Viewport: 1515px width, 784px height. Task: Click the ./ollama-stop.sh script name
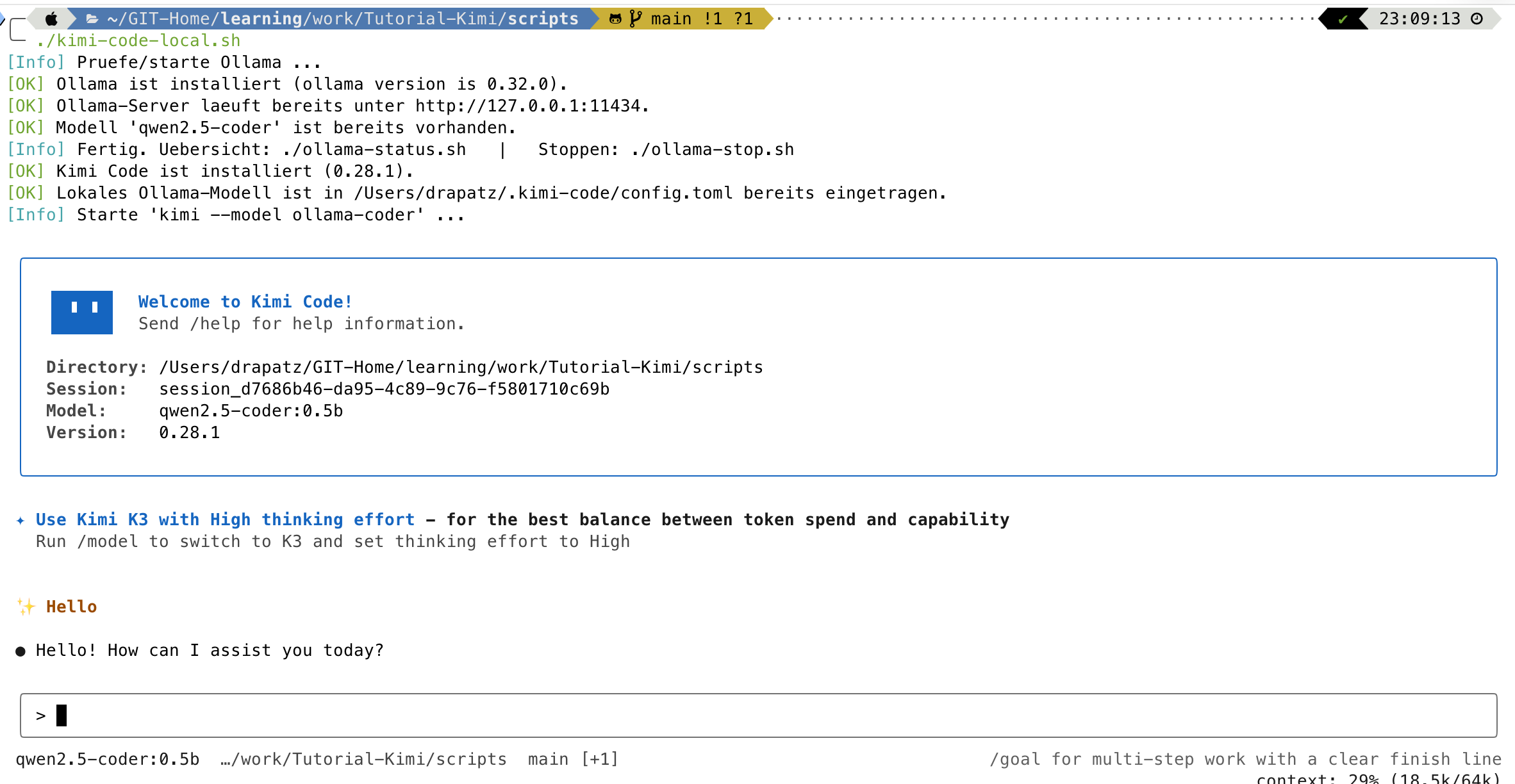712,149
